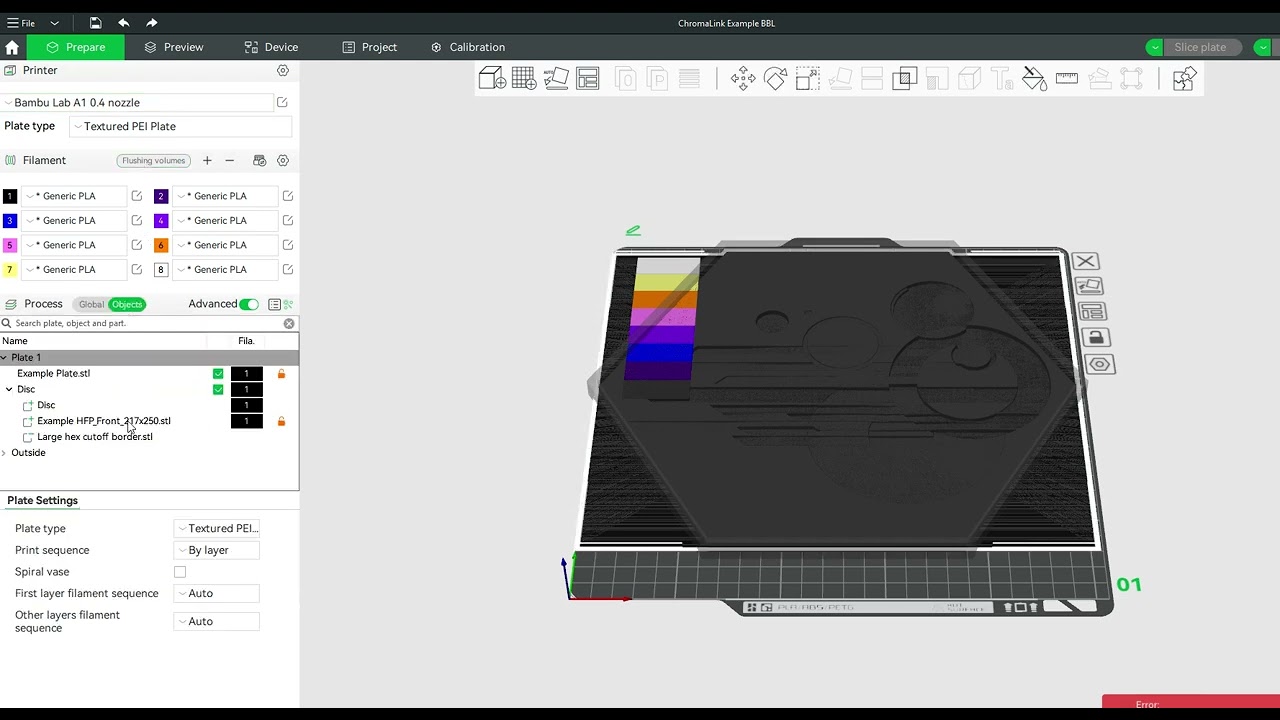Viewport: 1280px width, 720px height.
Task: Select the Rotate tool
Action: (x=775, y=79)
